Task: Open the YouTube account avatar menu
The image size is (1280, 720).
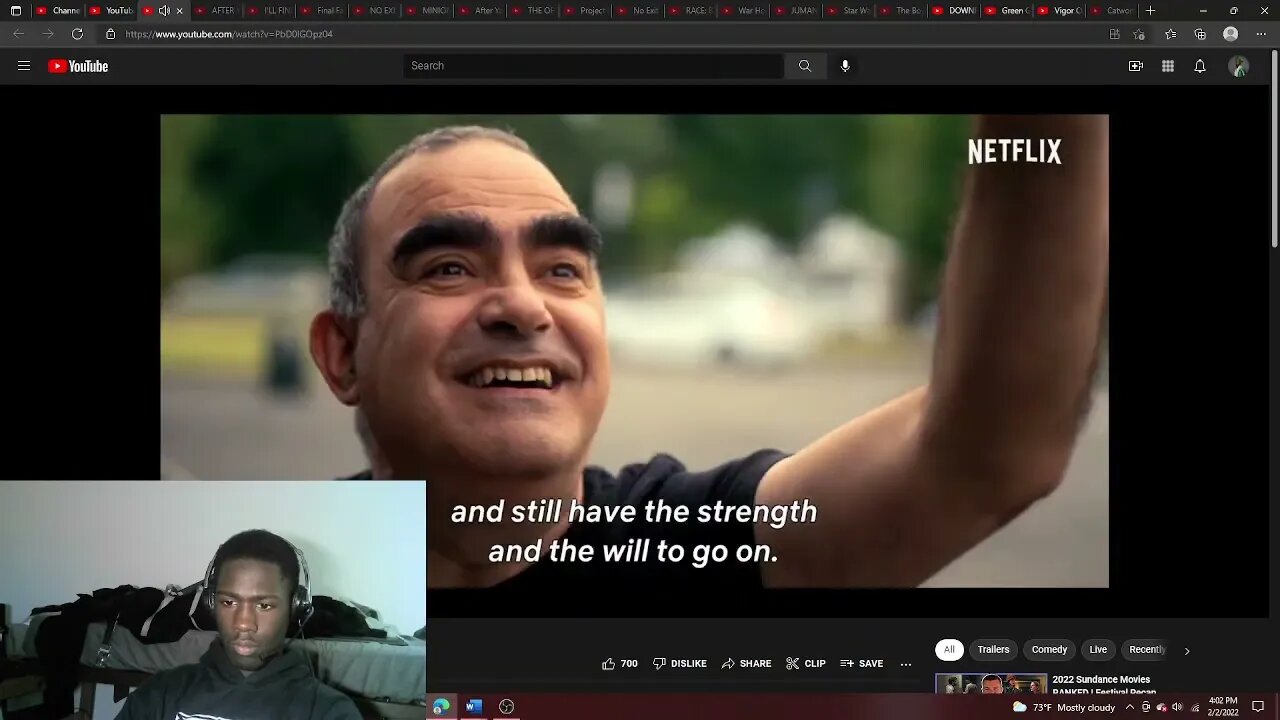Action: pyautogui.click(x=1239, y=66)
